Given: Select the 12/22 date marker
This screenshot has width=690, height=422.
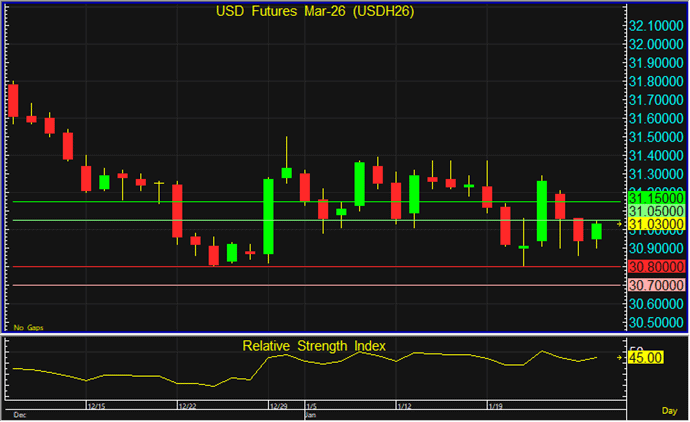Looking at the screenshot, I should pyautogui.click(x=189, y=406).
